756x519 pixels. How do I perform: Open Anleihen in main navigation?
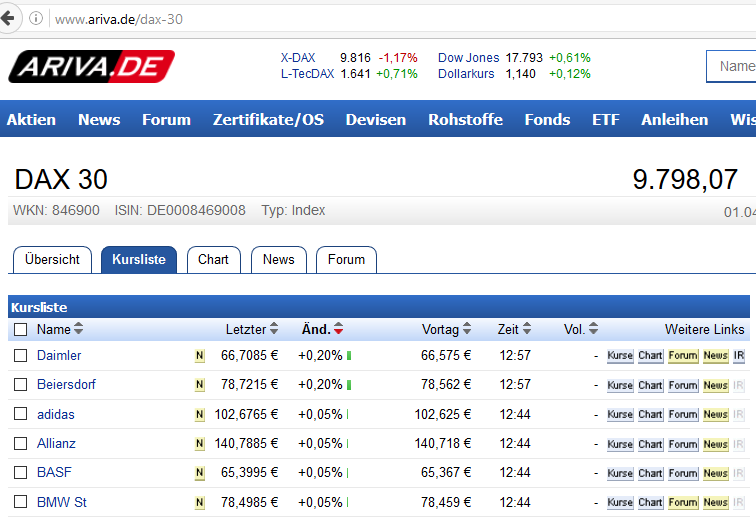(x=675, y=119)
